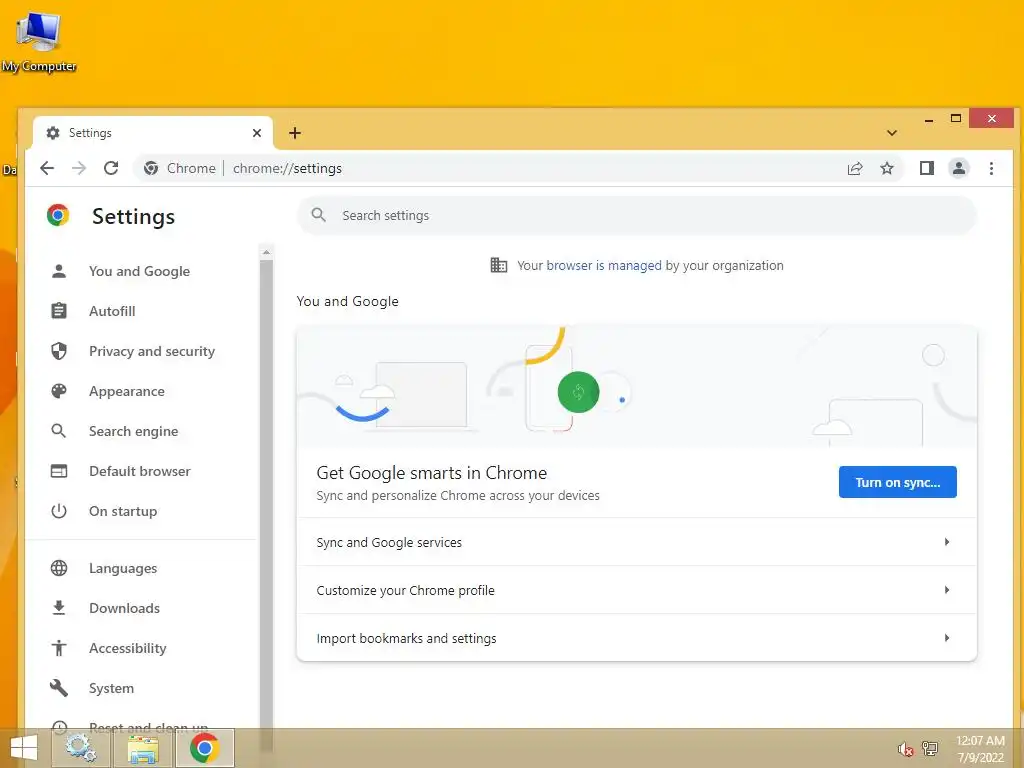Screen dimensions: 1024x768
Task: Select You and Google in sidebar
Action: tap(139, 271)
